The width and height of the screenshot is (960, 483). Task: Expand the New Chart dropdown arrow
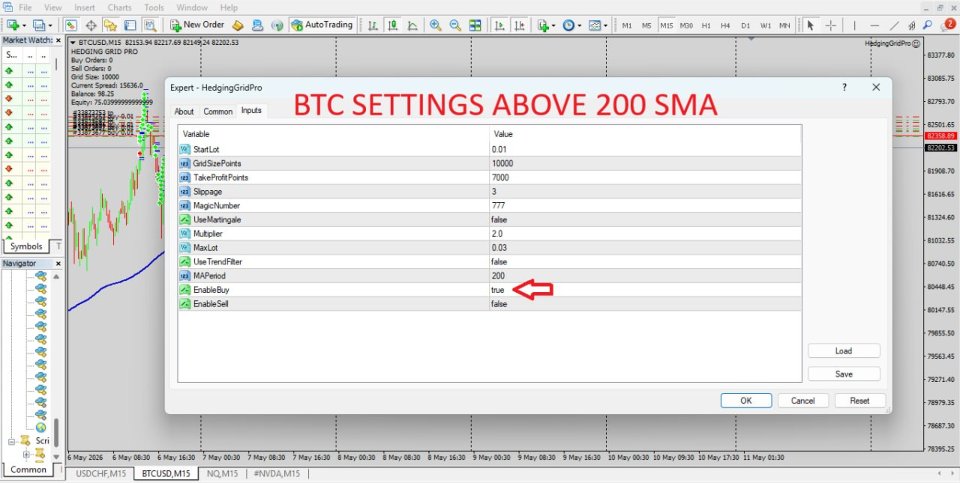pyautogui.click(x=24, y=26)
